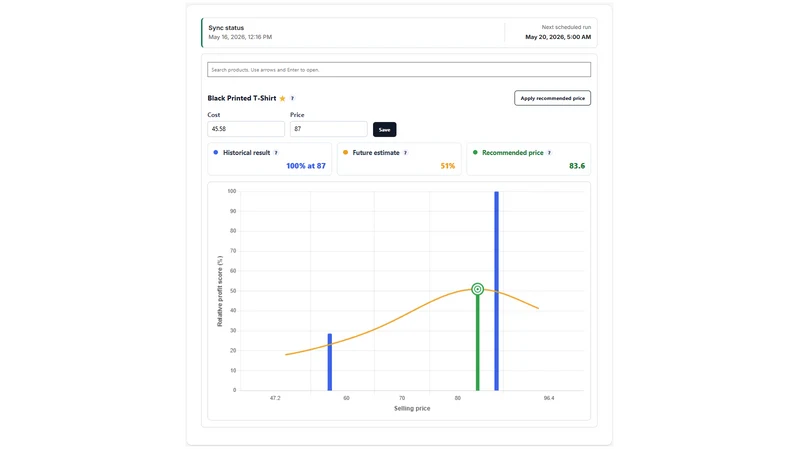Focus the Cost input field
The width and height of the screenshot is (800, 450).
pos(246,129)
